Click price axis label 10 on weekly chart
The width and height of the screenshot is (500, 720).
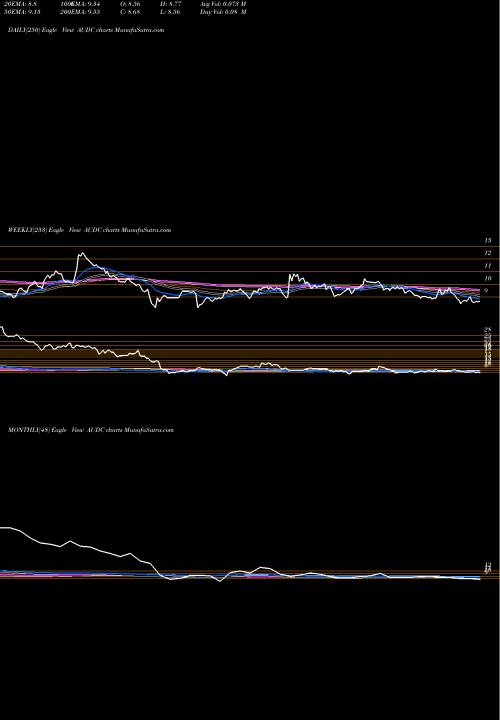point(488,278)
